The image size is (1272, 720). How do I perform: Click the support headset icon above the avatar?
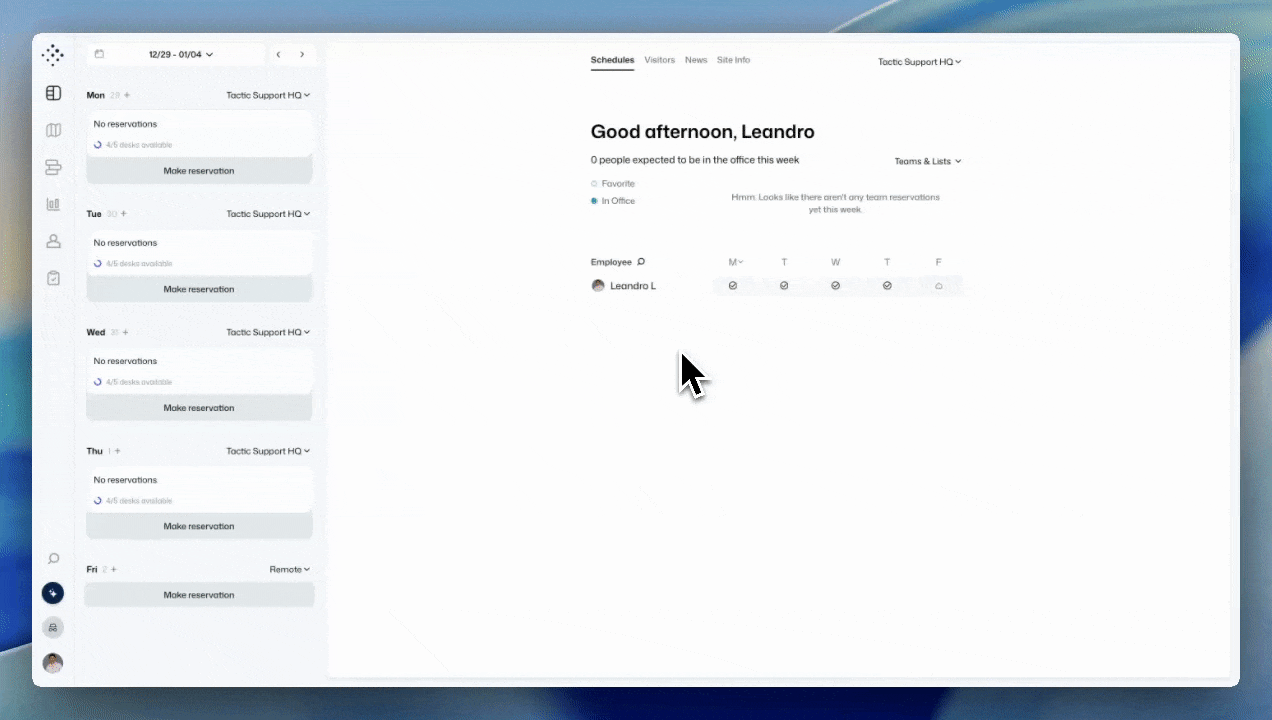(53, 627)
